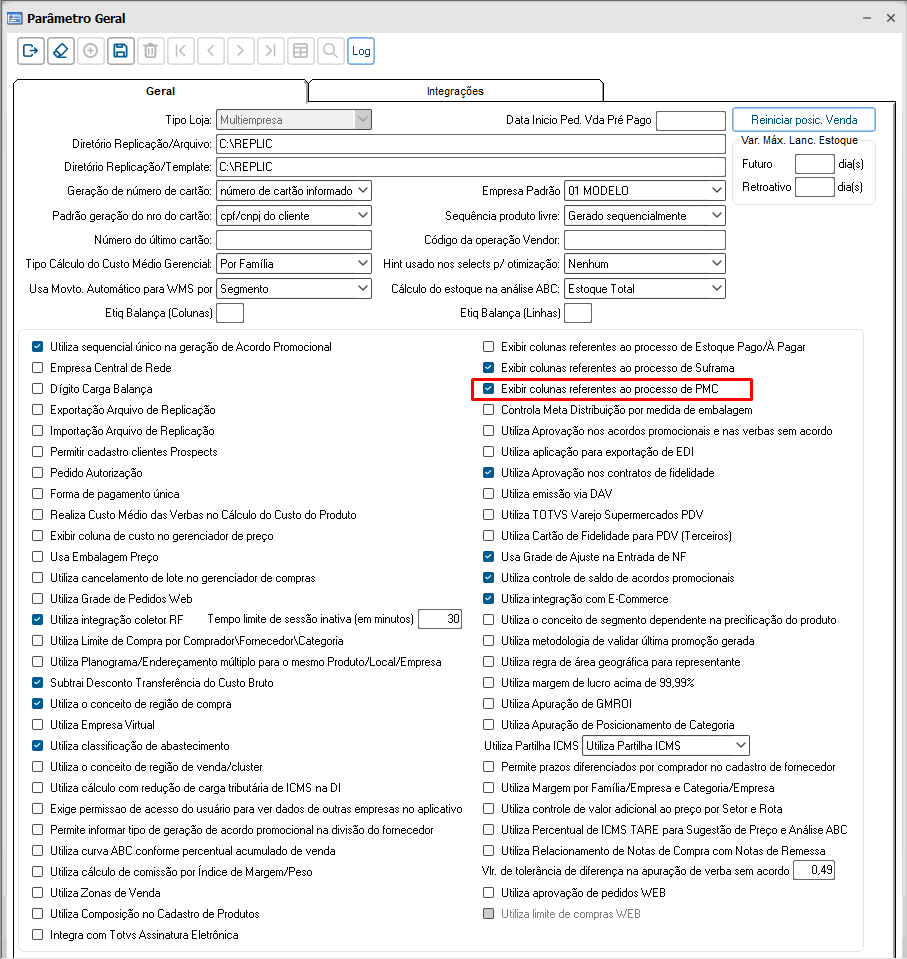Click Código da operação Vendor field

pos(645,240)
